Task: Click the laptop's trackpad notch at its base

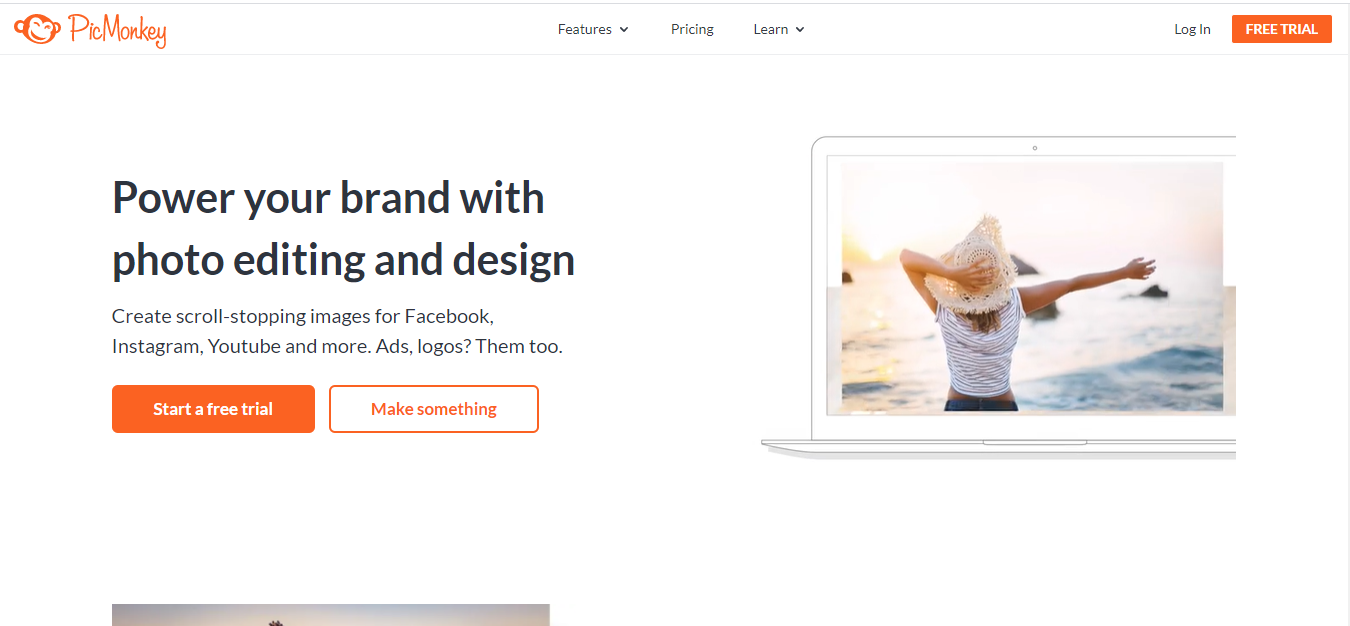Action: [x=1034, y=442]
